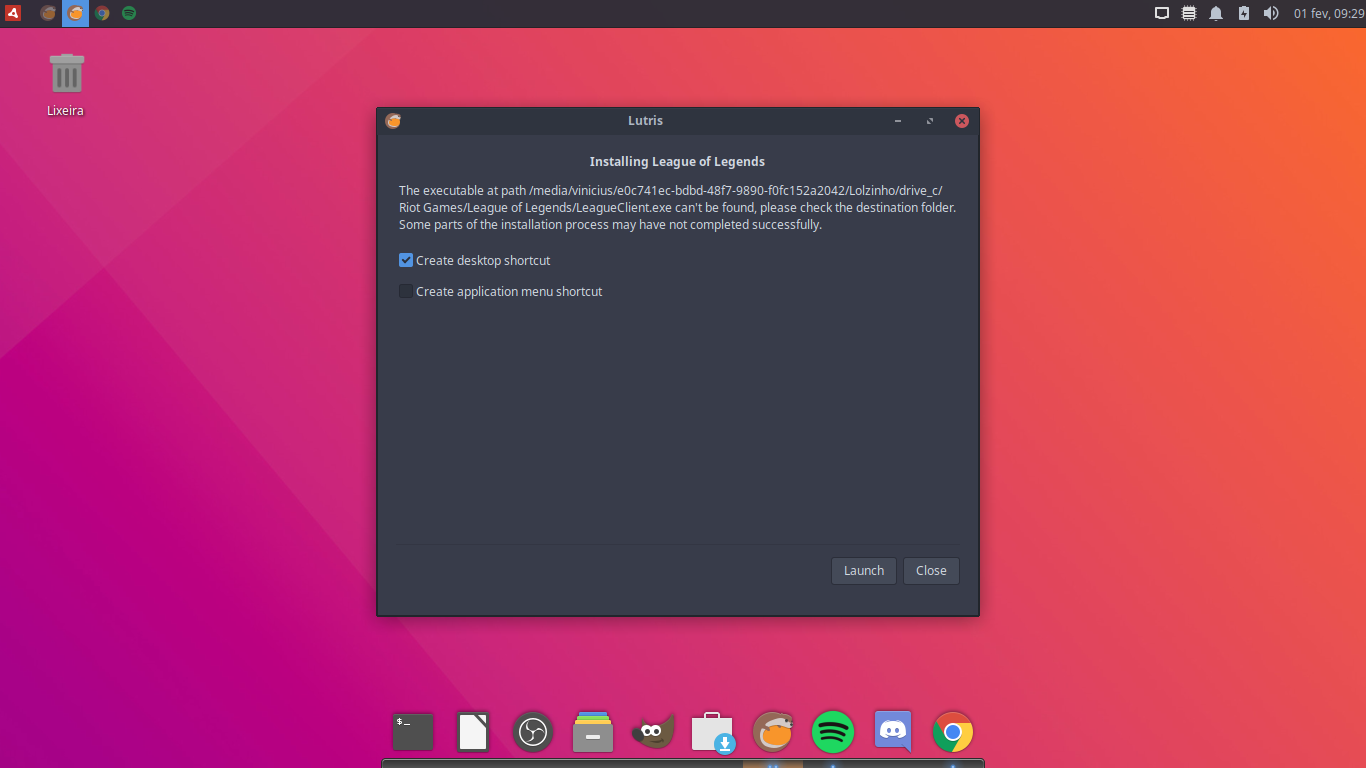Launch Lutris from the dock
1366x768 pixels.
pos(773,732)
